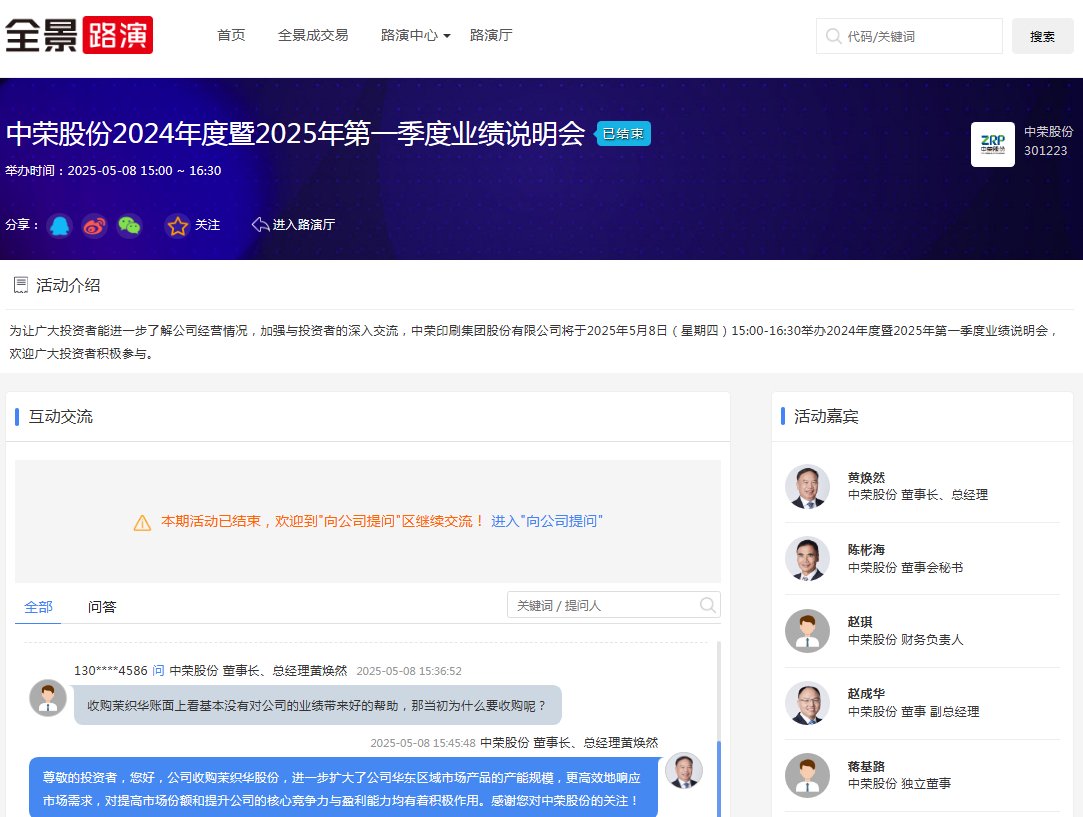
Task: Open the 首页 menu item
Action: pos(231,34)
